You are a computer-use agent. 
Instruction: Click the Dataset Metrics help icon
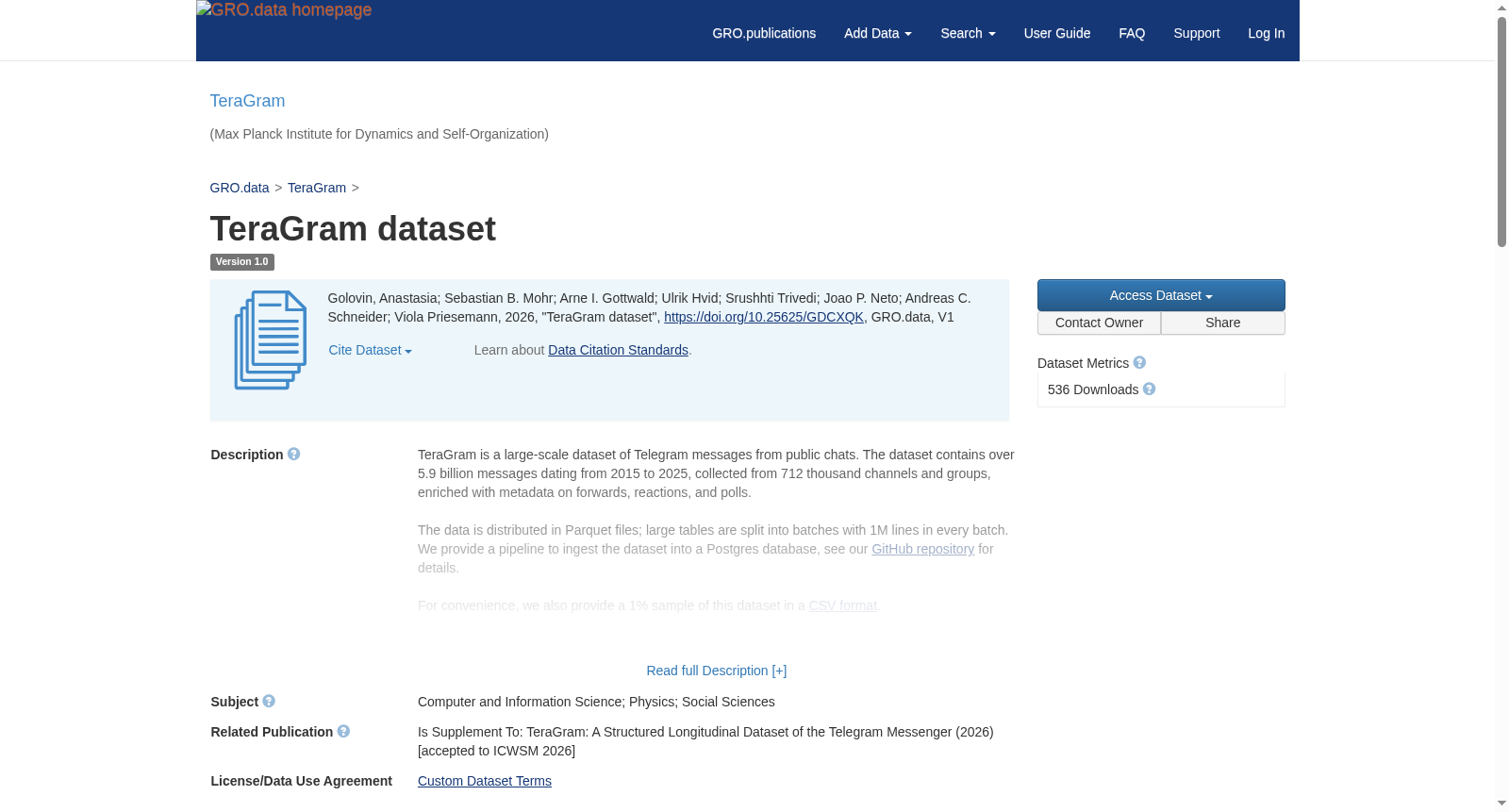click(x=1139, y=363)
